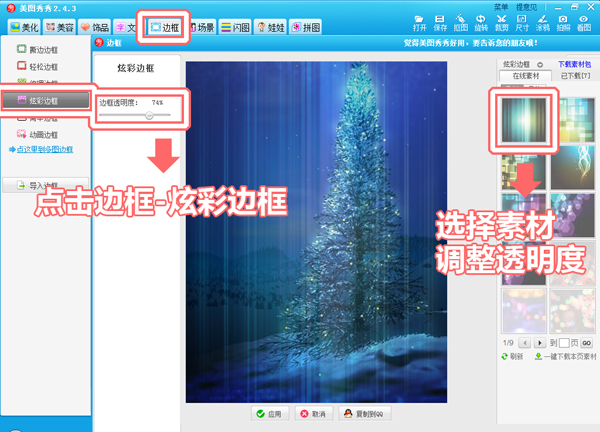Choose the pastel bokeh thumbnail at bottom left
Viewport: 600px width, 432px height.
(524, 310)
